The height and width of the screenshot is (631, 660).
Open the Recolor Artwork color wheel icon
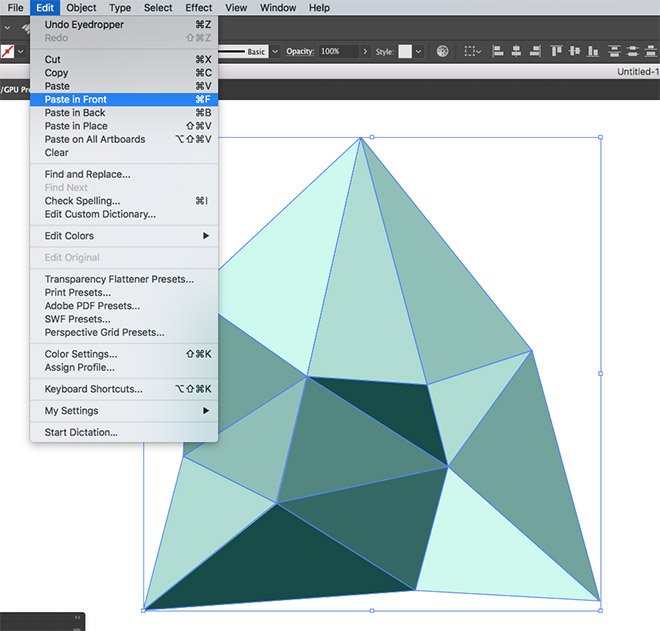(x=442, y=51)
